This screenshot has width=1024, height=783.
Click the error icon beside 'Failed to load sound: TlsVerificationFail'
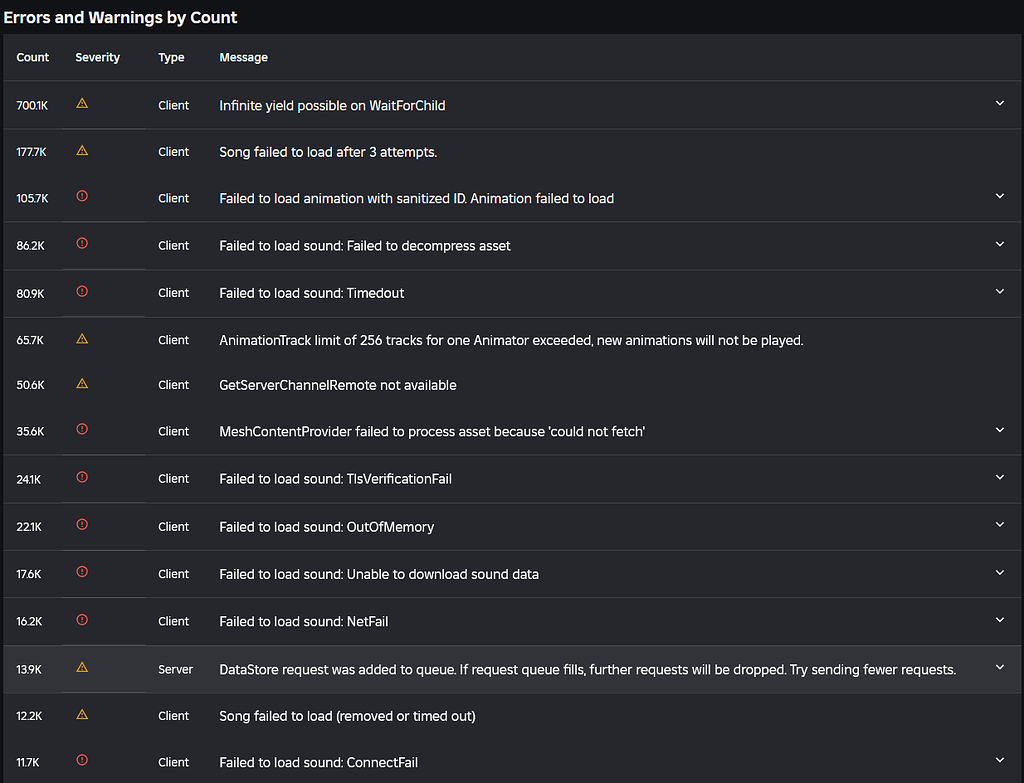point(82,477)
